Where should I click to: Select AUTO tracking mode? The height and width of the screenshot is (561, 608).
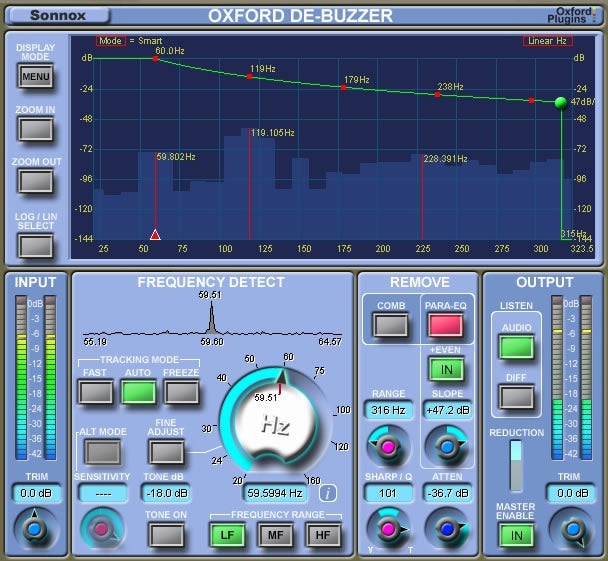139,391
